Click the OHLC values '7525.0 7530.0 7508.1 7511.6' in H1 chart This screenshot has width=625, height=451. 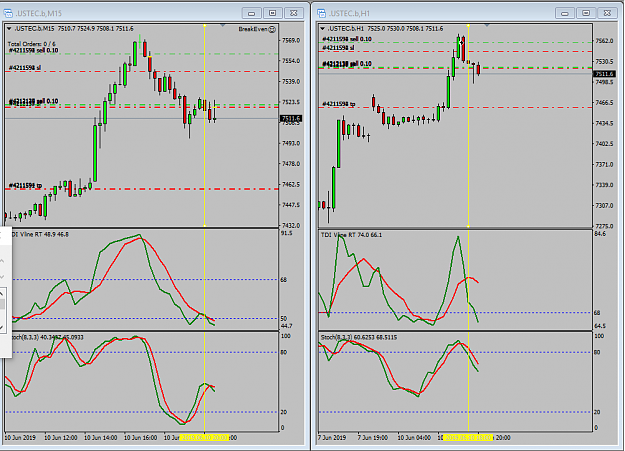pyautogui.click(x=405, y=29)
